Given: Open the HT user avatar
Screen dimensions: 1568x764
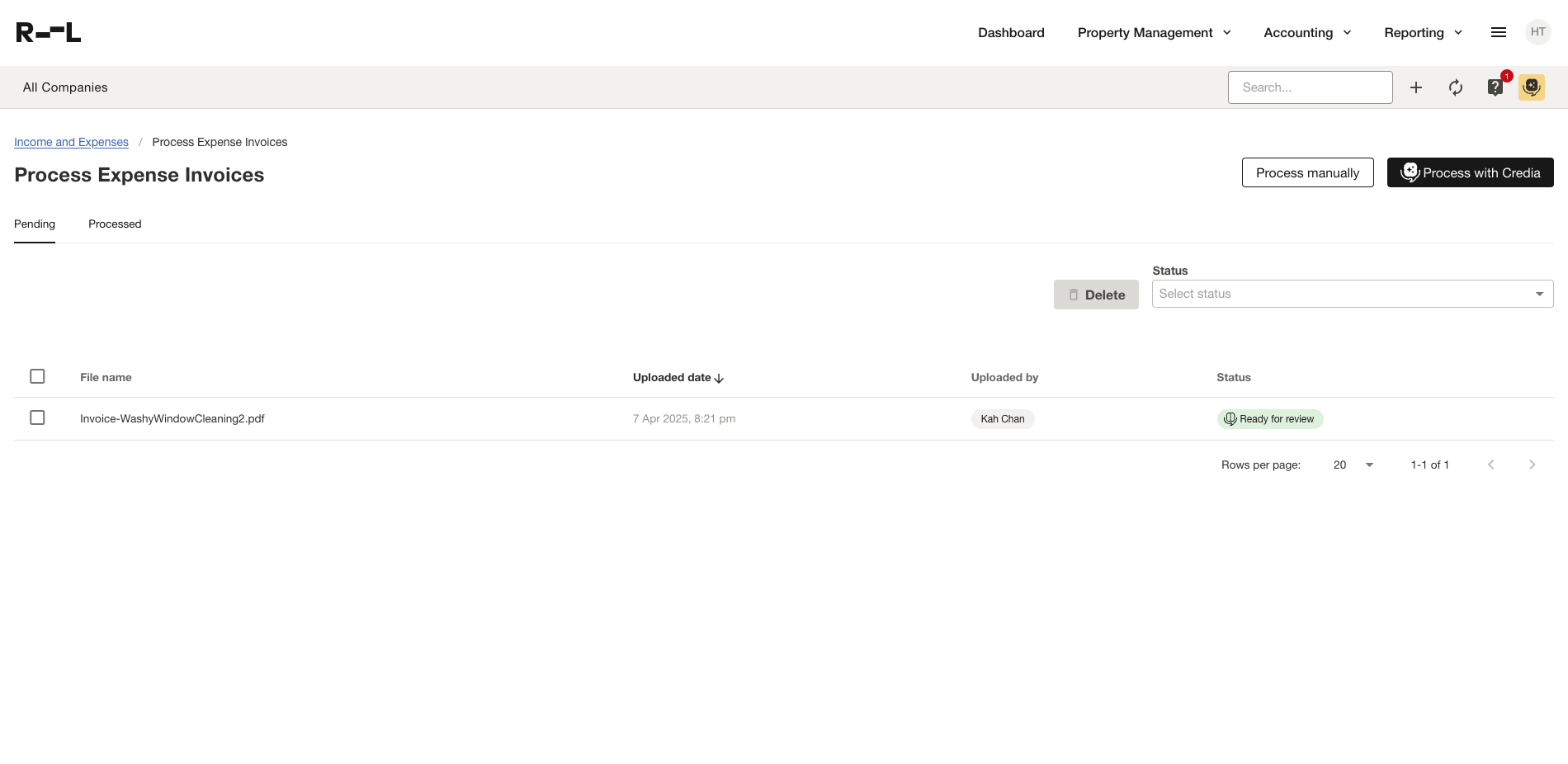Looking at the screenshot, I should point(1538,33).
